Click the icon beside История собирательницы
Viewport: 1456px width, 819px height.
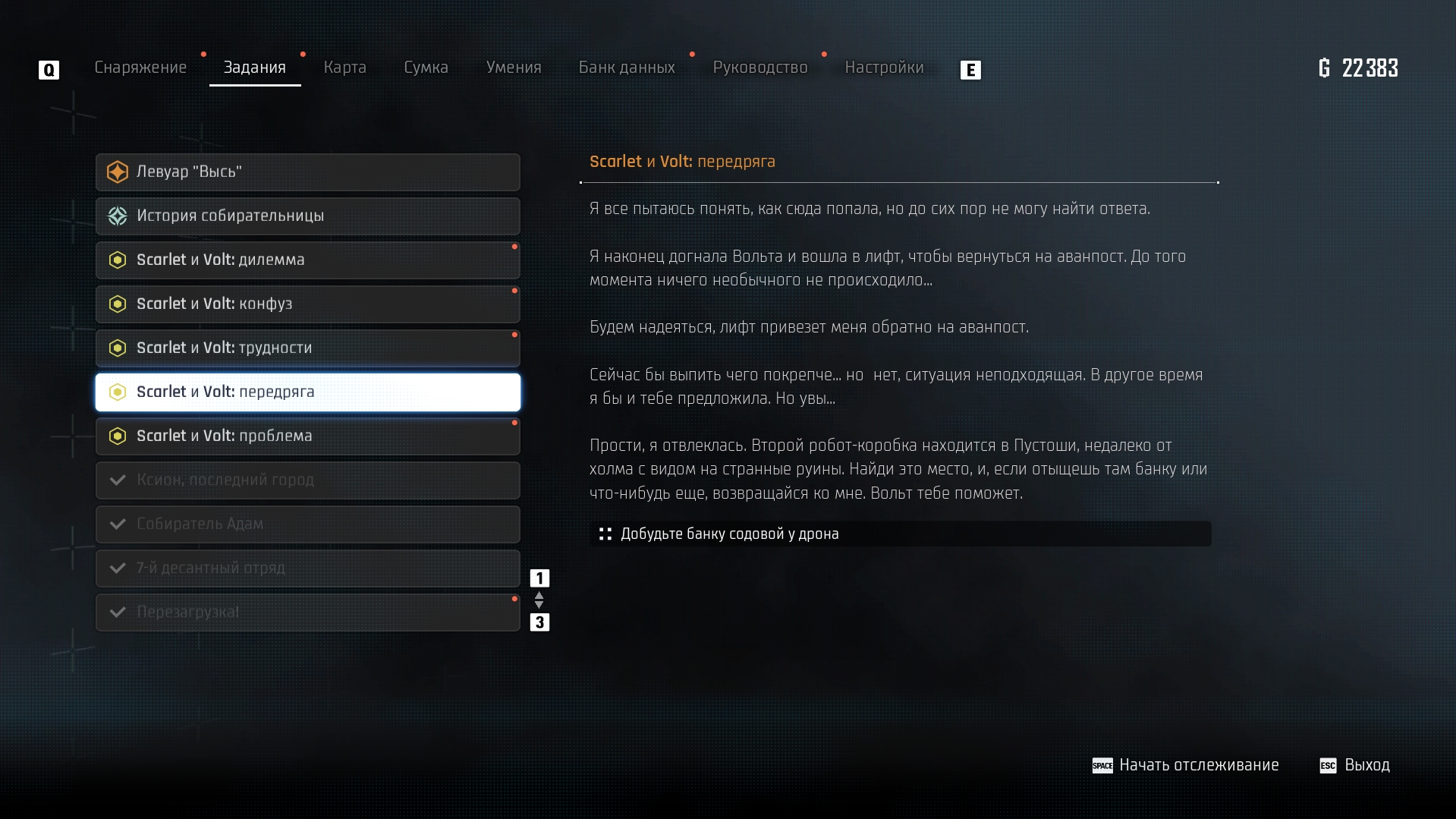pyautogui.click(x=118, y=216)
